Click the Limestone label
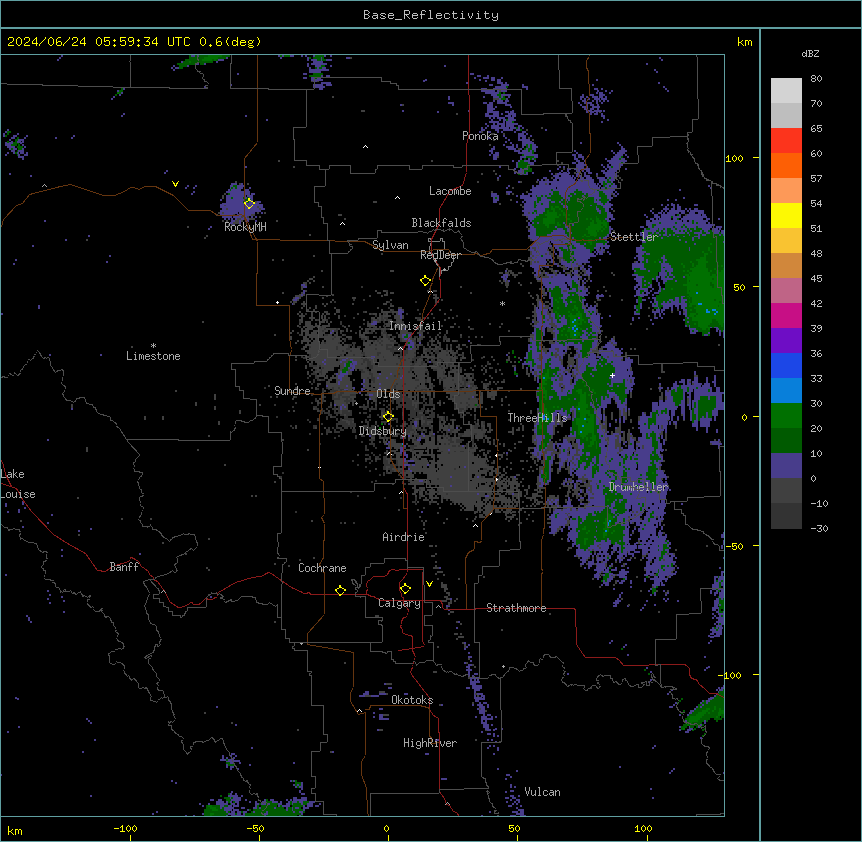The width and height of the screenshot is (862, 842). click(x=153, y=356)
